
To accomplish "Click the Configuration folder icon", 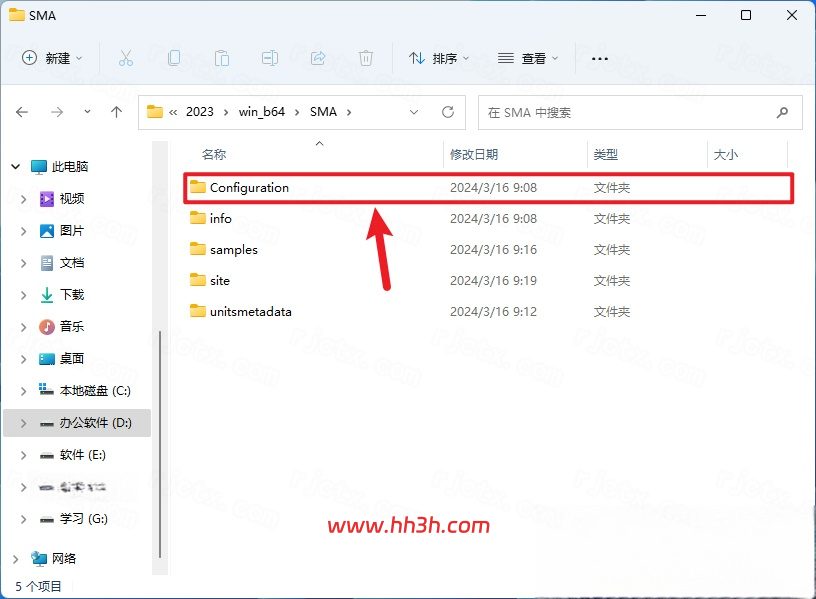I will coord(198,187).
